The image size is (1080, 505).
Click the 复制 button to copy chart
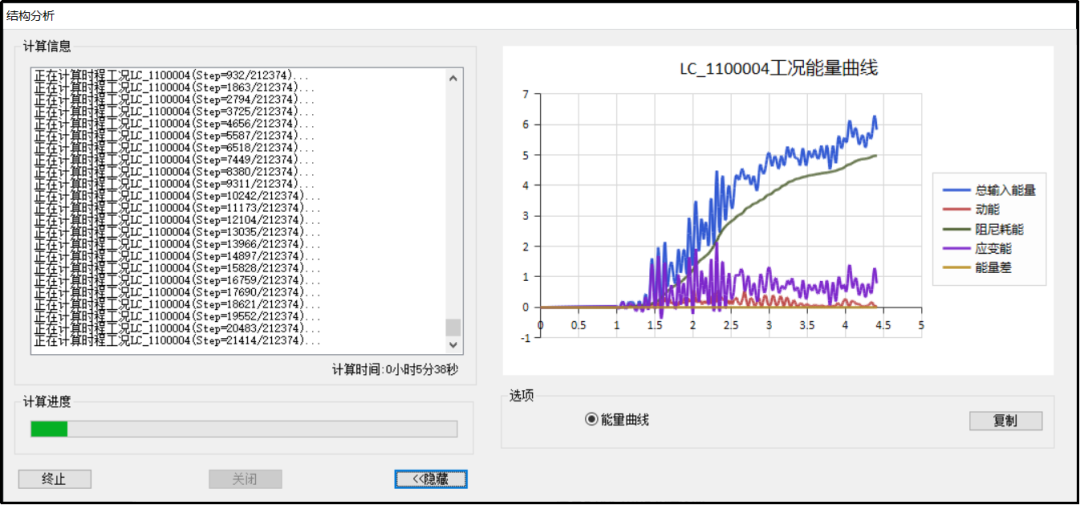coord(1006,421)
